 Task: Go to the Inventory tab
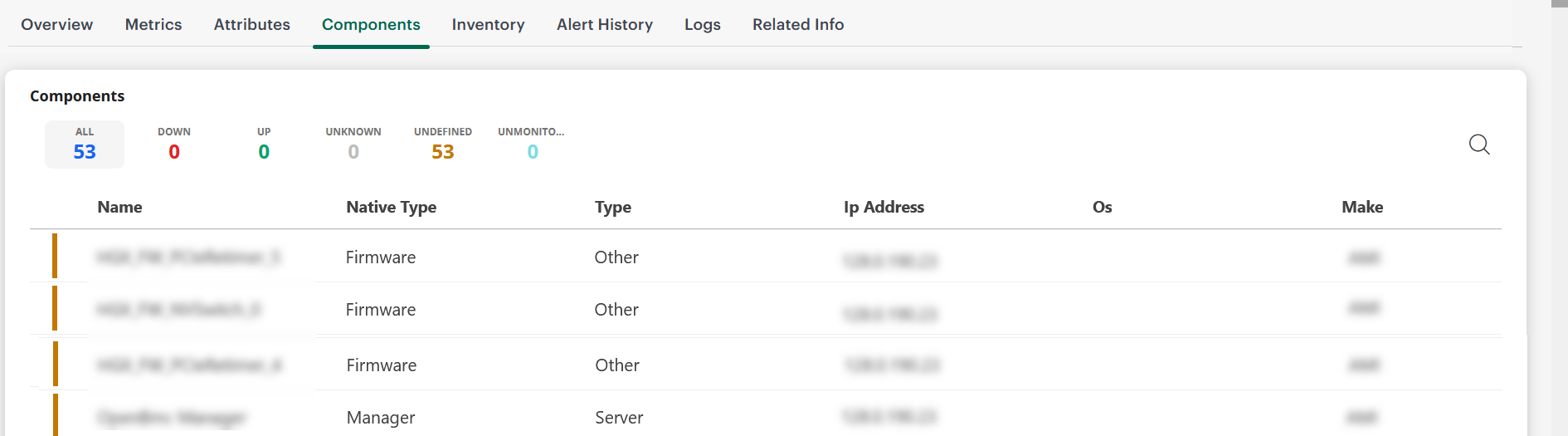click(488, 25)
